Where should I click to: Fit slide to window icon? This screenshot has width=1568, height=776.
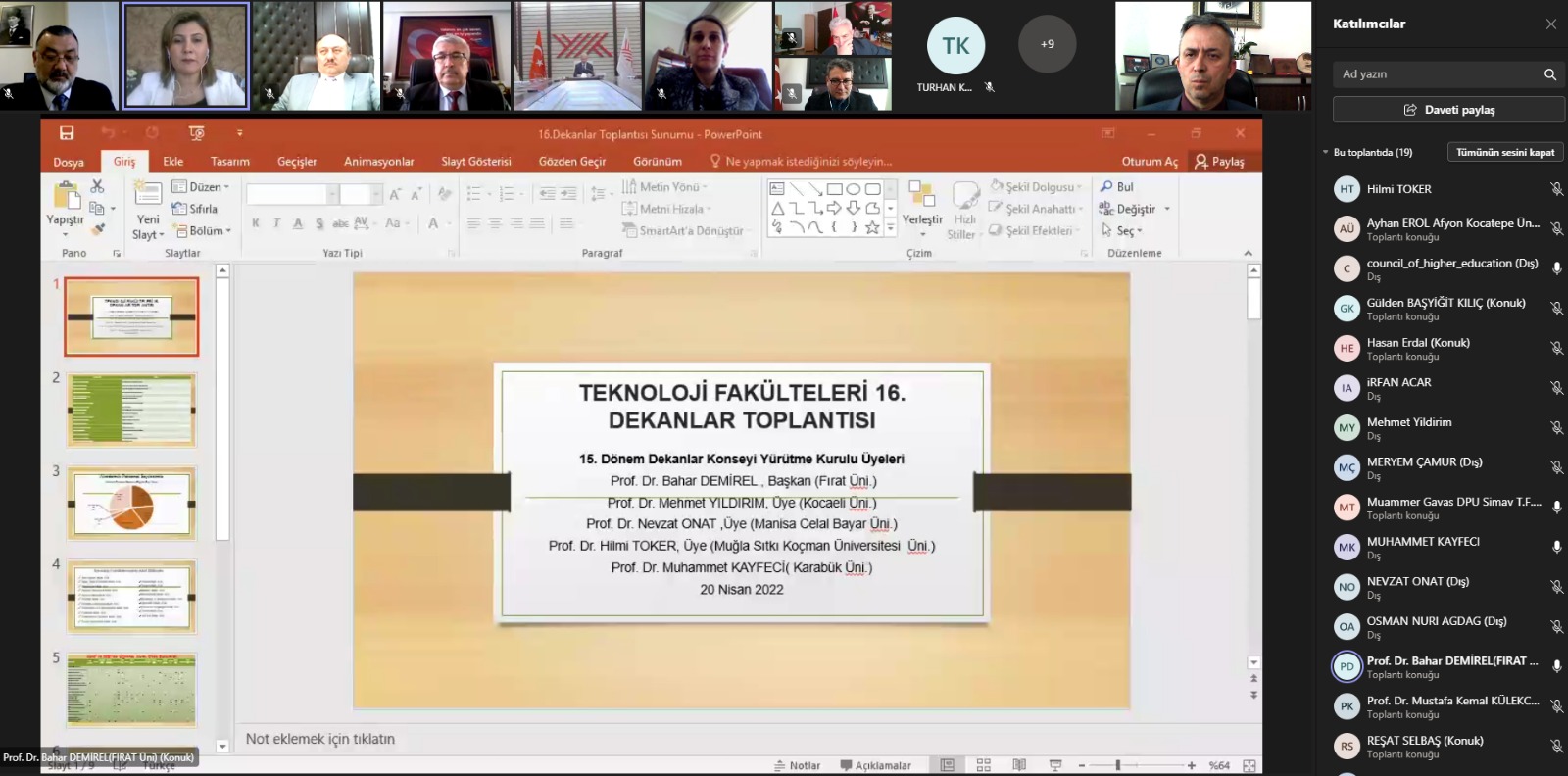click(x=1249, y=765)
